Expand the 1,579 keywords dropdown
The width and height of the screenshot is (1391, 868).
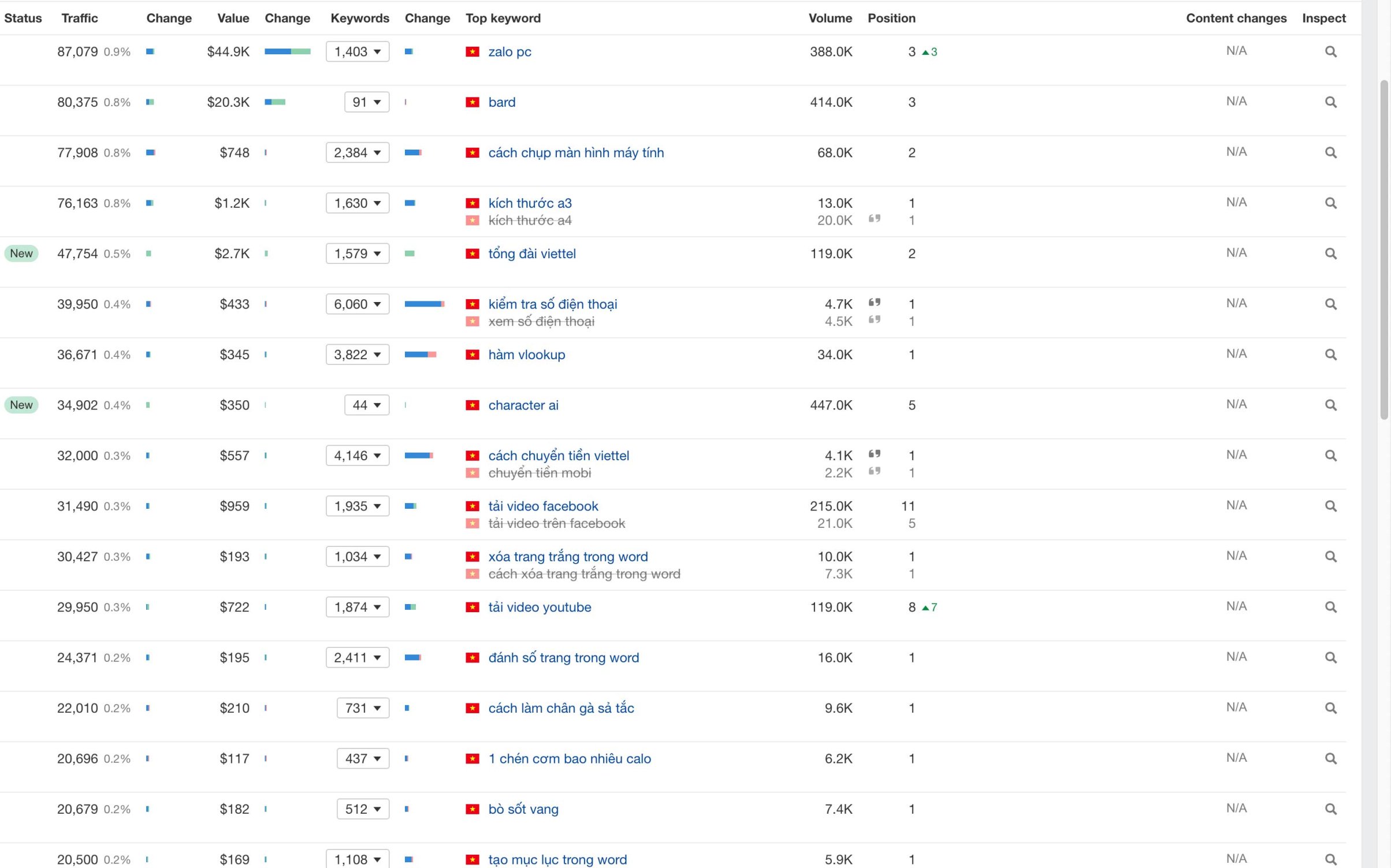(358, 254)
